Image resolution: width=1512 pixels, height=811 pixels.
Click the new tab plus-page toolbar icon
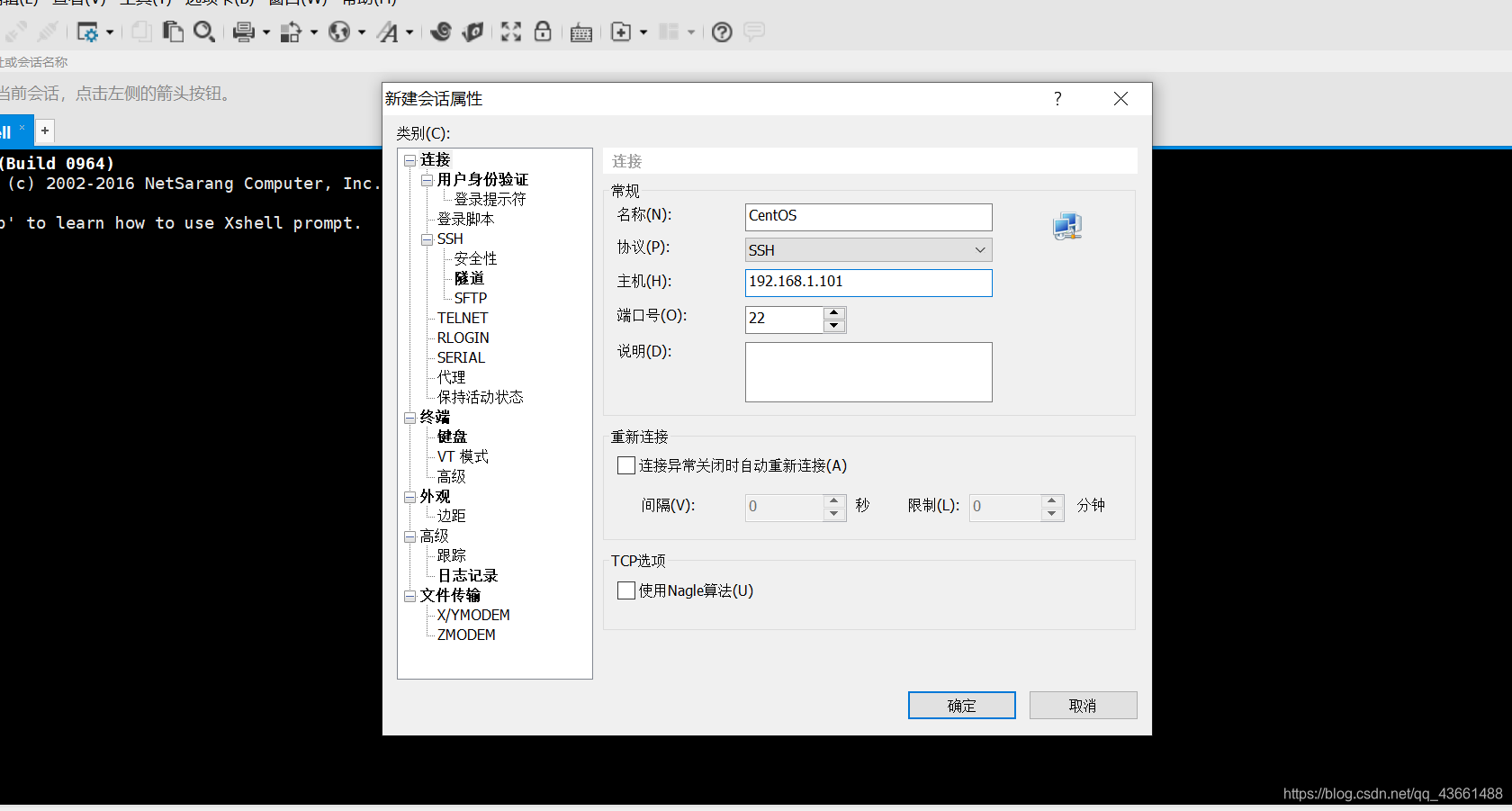[x=621, y=32]
